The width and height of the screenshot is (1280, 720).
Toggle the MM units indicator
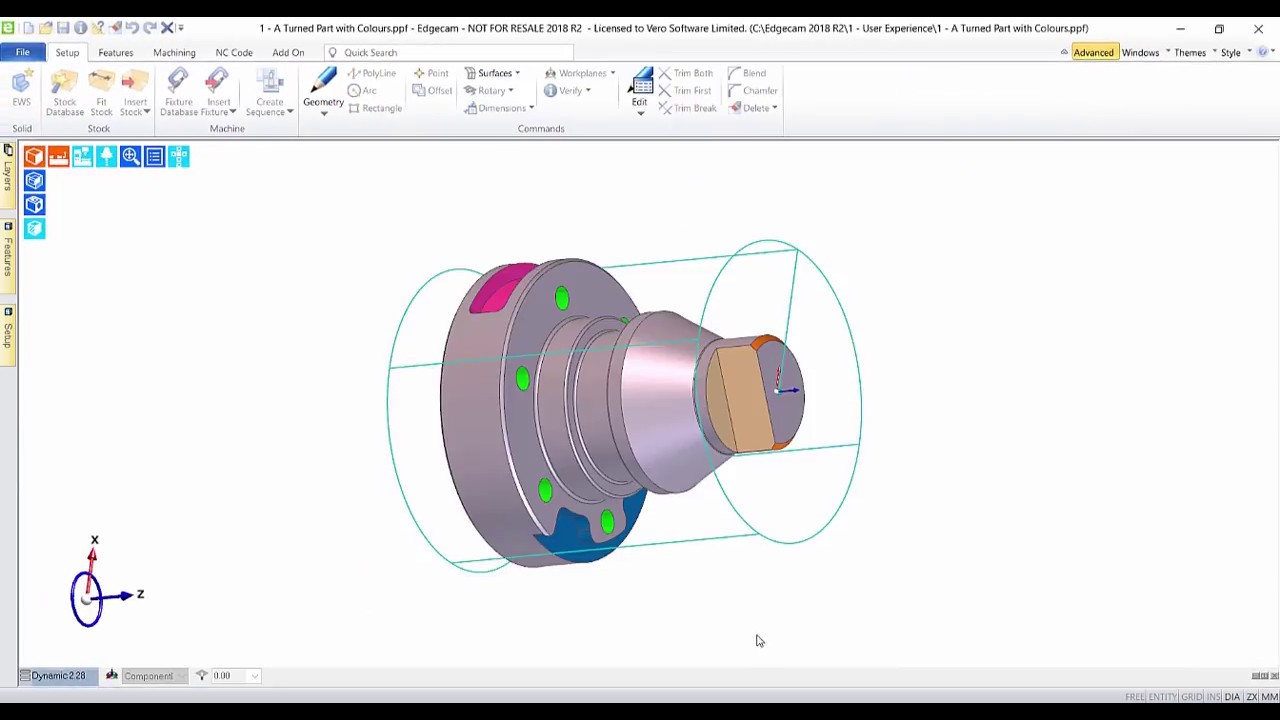click(x=1269, y=697)
